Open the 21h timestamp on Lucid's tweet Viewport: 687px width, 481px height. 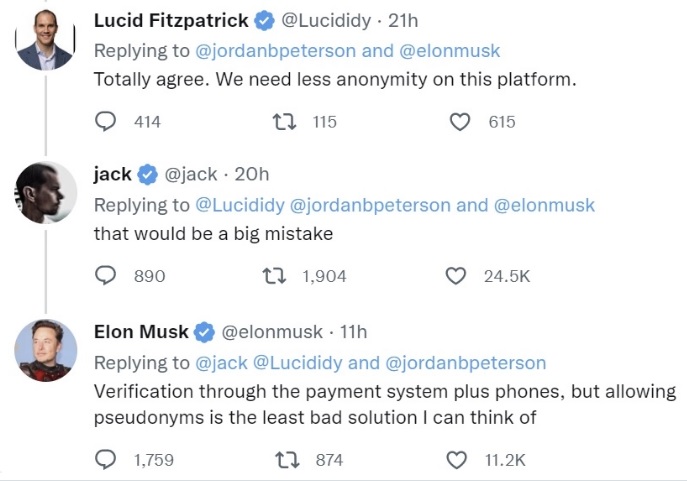click(x=403, y=21)
